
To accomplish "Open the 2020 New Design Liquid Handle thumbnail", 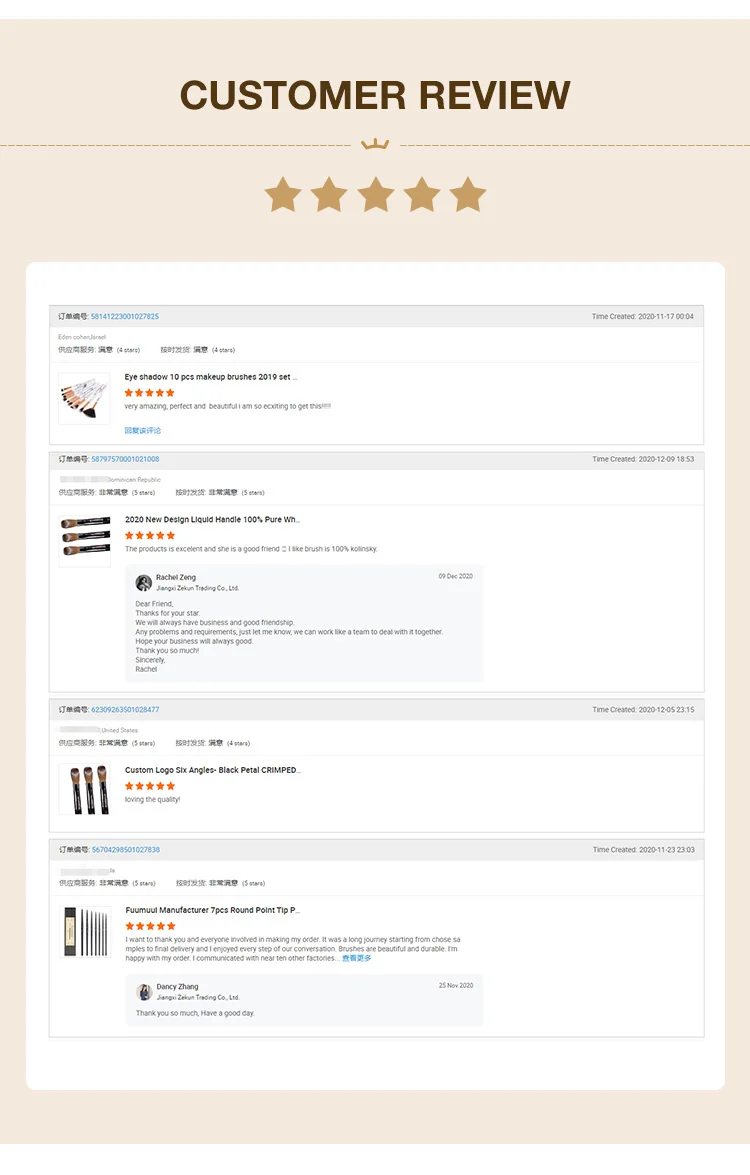I will pos(84,540).
